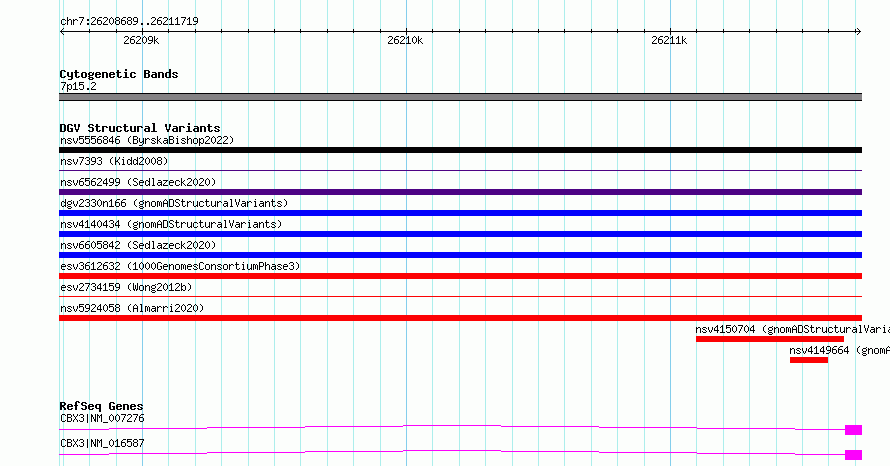890x466 pixels.
Task: Select the blue nsv4140434 variant bar
Action: point(460,234)
